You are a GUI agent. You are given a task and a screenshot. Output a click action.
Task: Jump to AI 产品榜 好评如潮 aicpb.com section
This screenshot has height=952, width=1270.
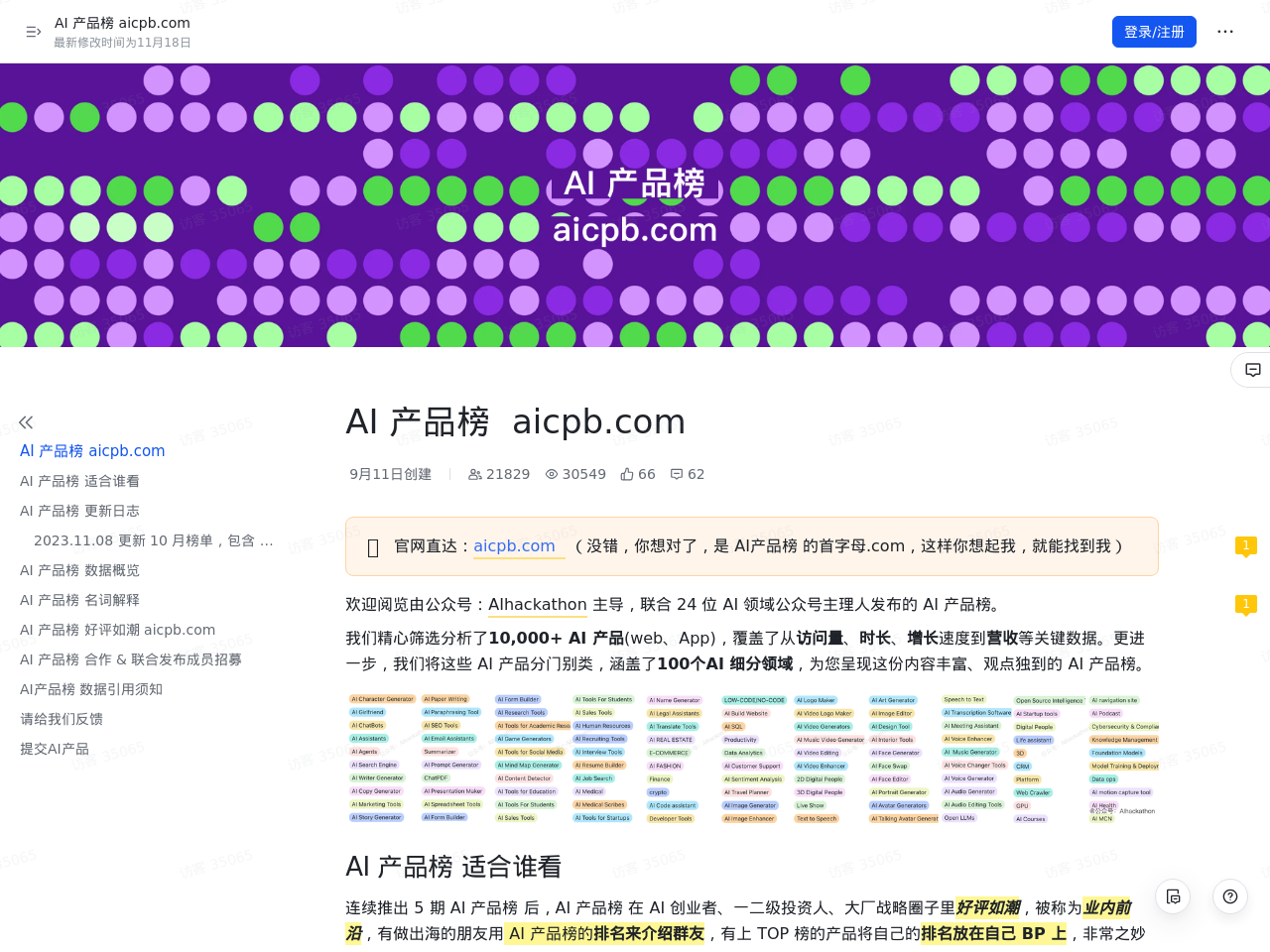[x=117, y=630]
